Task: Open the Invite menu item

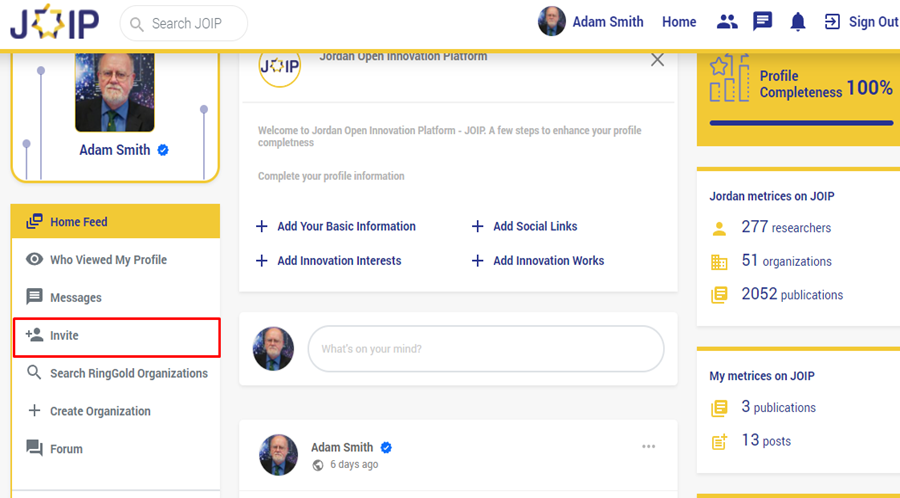Action: 65,336
